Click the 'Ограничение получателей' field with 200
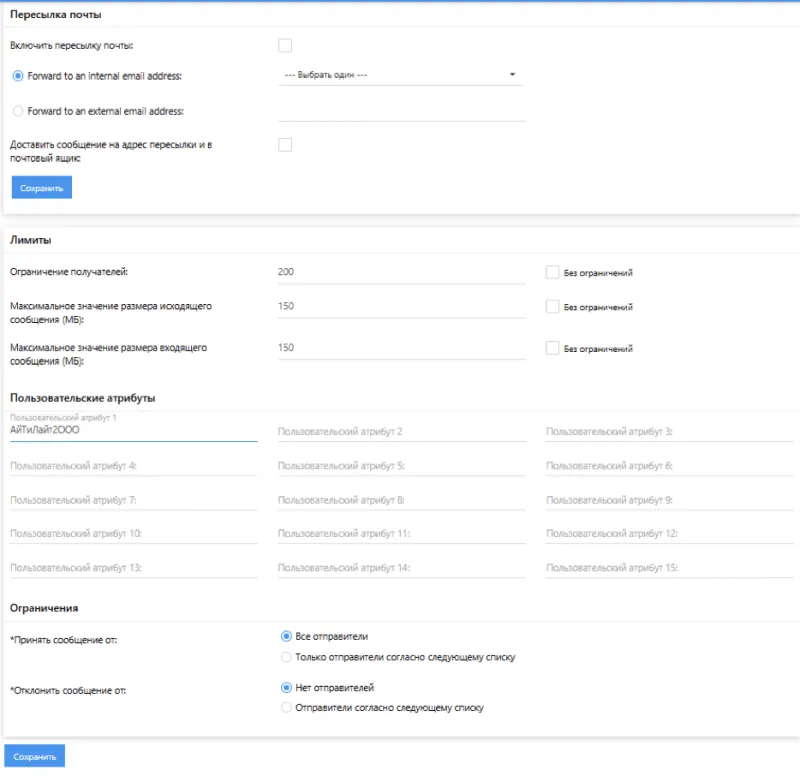 [401, 272]
